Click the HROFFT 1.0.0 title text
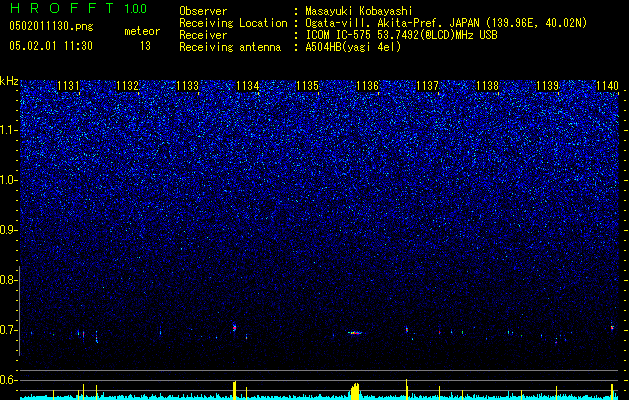The image size is (629, 400). [x=79, y=8]
